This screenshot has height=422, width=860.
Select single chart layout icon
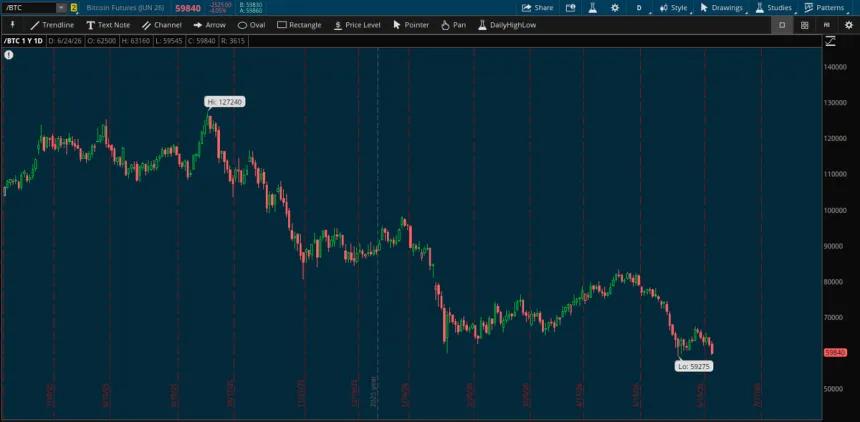coord(782,25)
